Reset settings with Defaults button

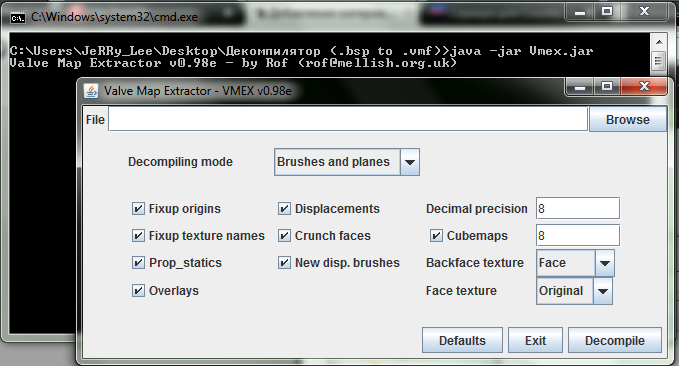click(x=462, y=340)
